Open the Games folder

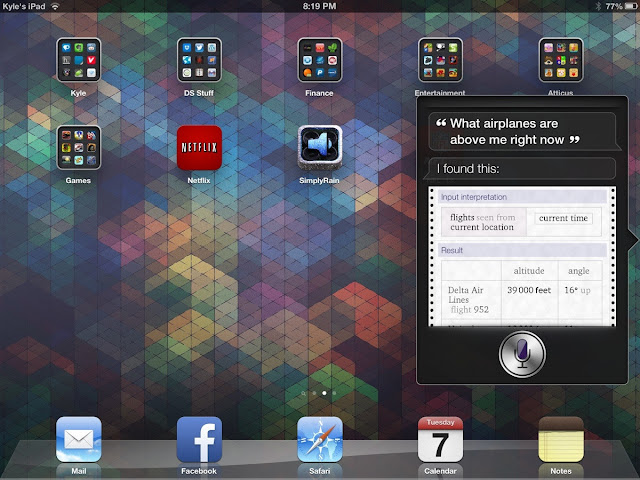point(79,147)
